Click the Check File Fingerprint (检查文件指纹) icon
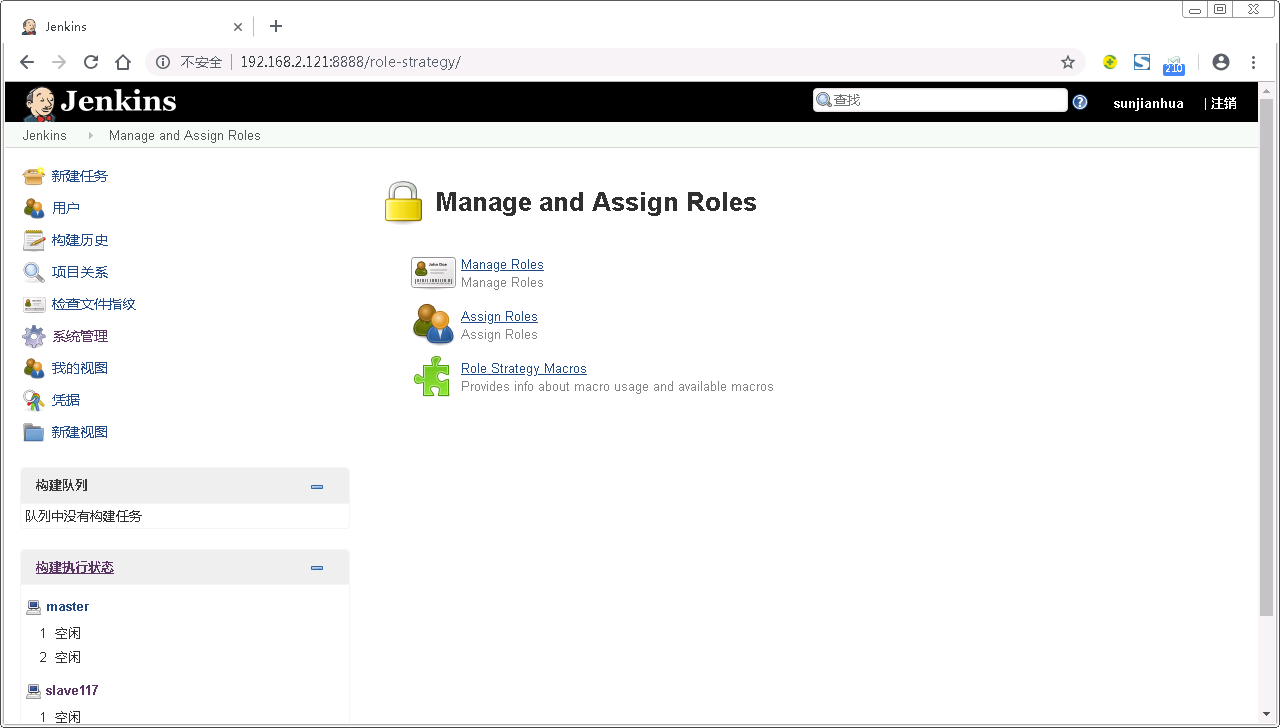This screenshot has width=1280, height=728. pos(34,304)
